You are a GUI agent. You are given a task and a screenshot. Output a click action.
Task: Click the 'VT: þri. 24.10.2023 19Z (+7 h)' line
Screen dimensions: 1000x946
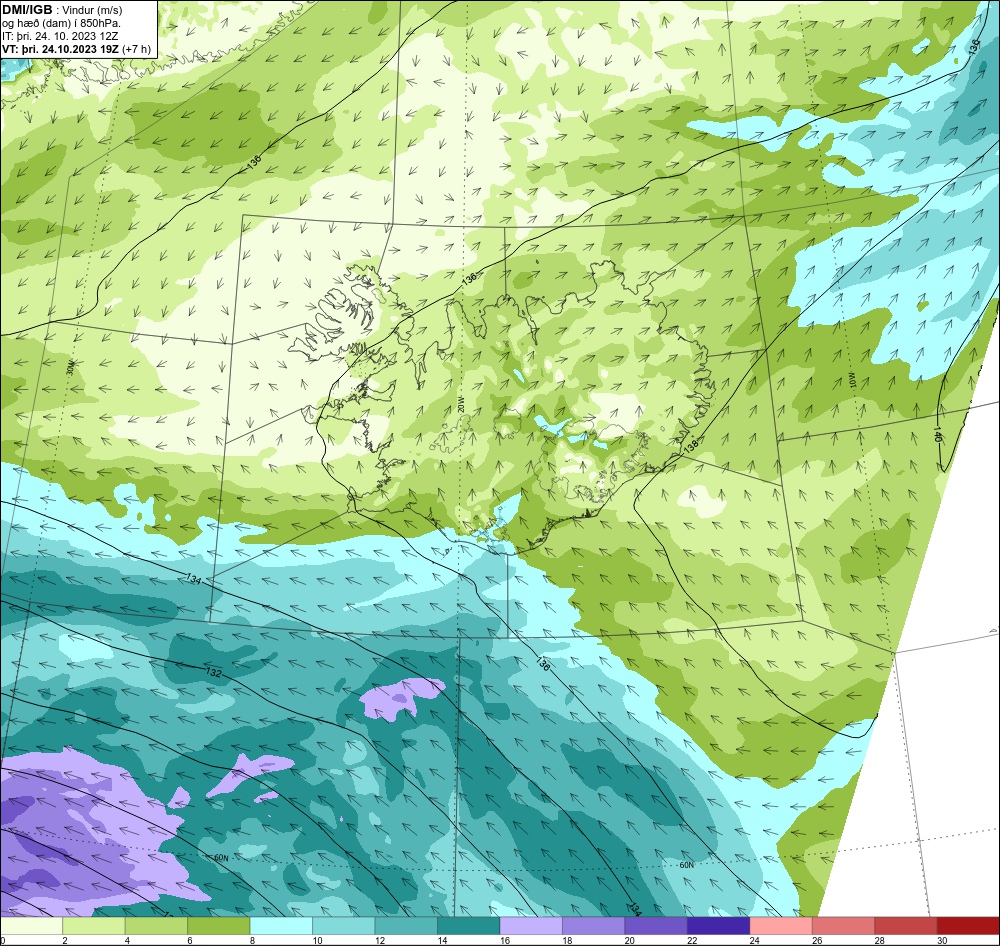[x=77, y=48]
